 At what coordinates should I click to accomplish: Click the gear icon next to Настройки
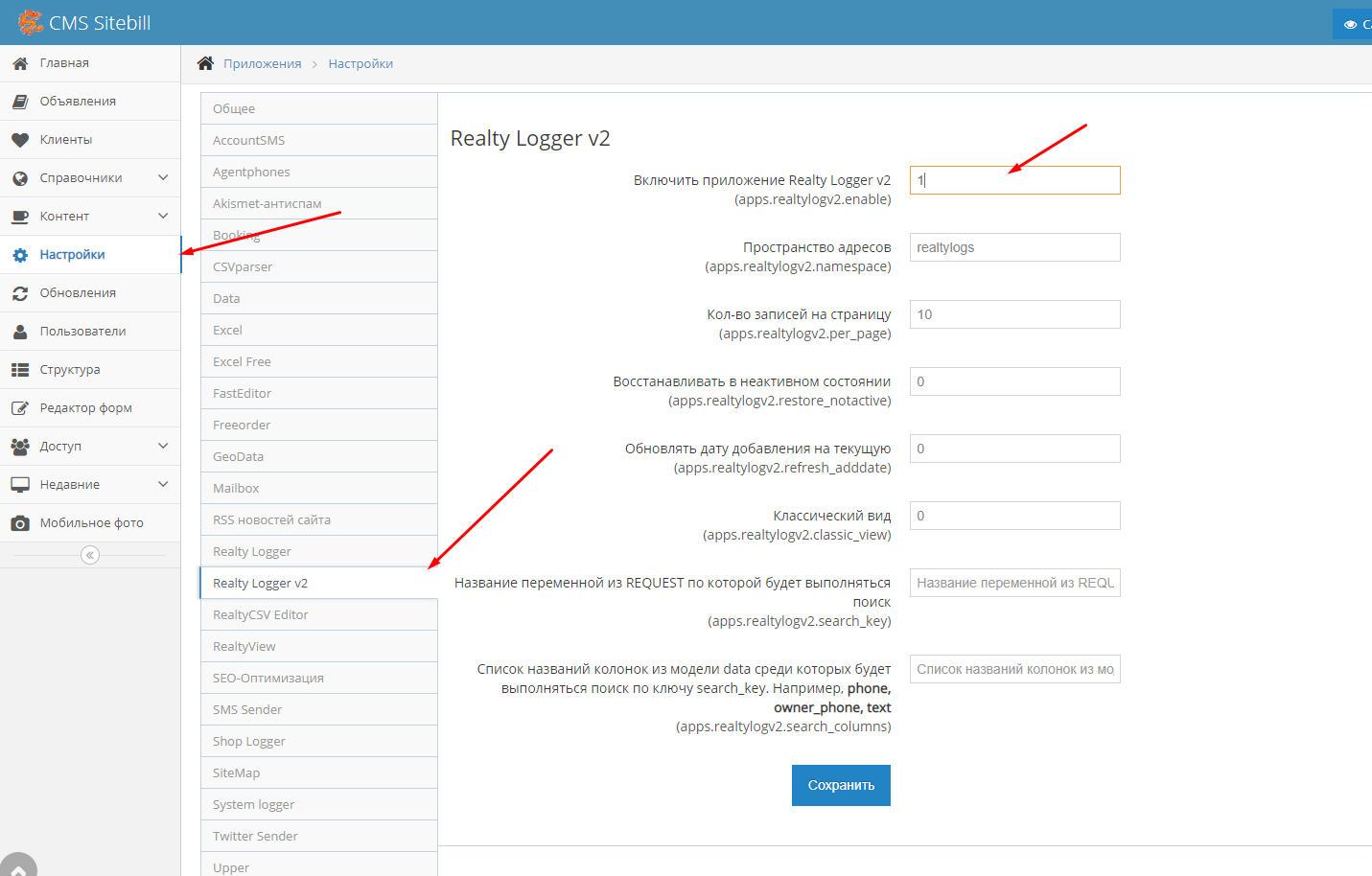click(x=20, y=255)
